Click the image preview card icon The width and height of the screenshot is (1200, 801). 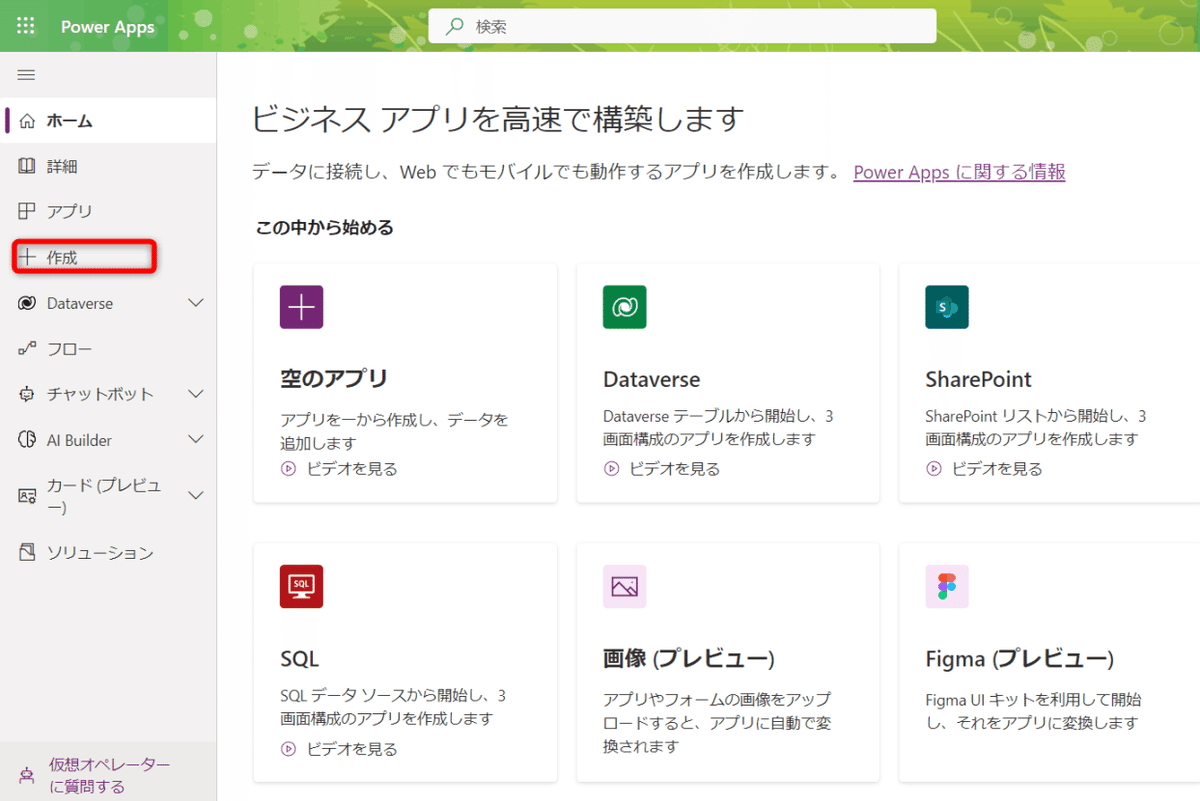(x=625, y=587)
